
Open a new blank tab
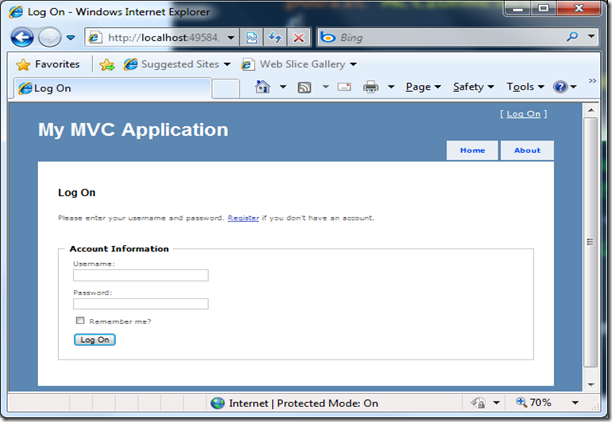(226, 89)
